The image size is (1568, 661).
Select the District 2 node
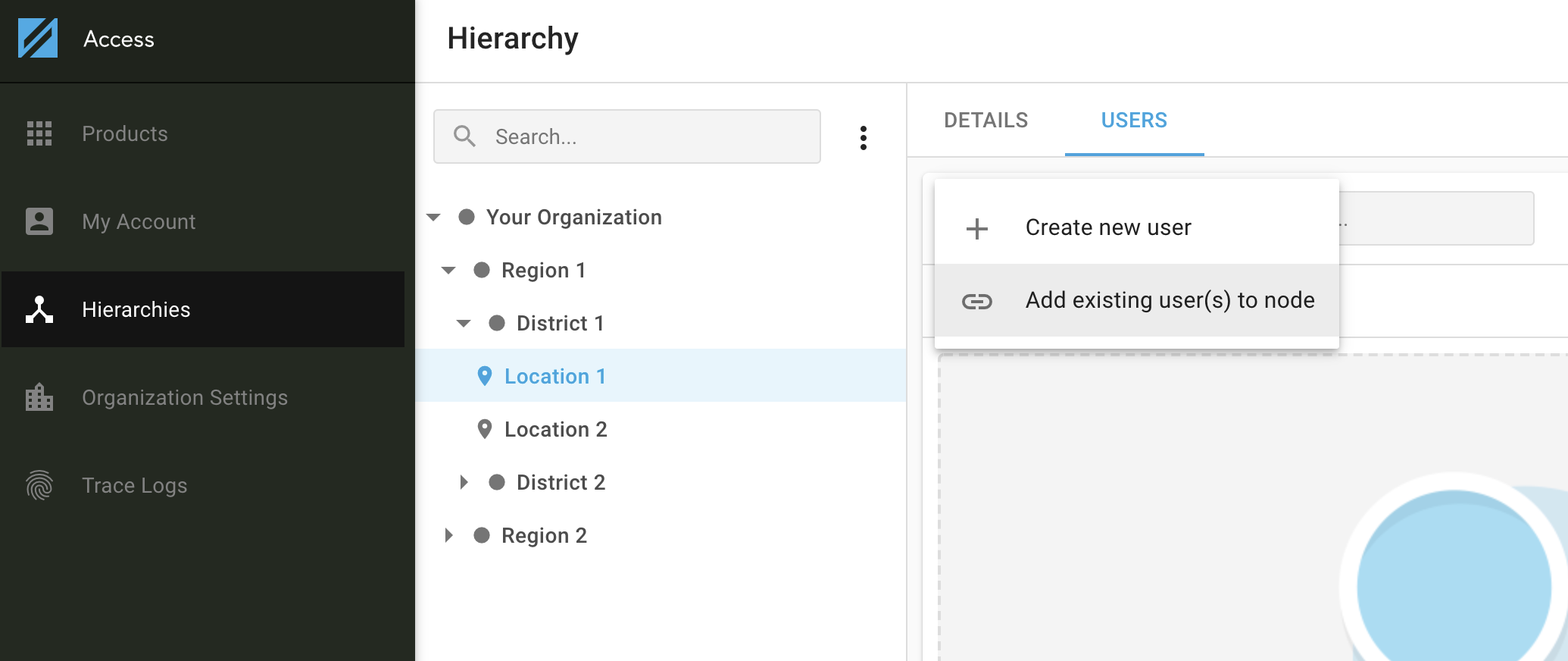click(x=561, y=483)
